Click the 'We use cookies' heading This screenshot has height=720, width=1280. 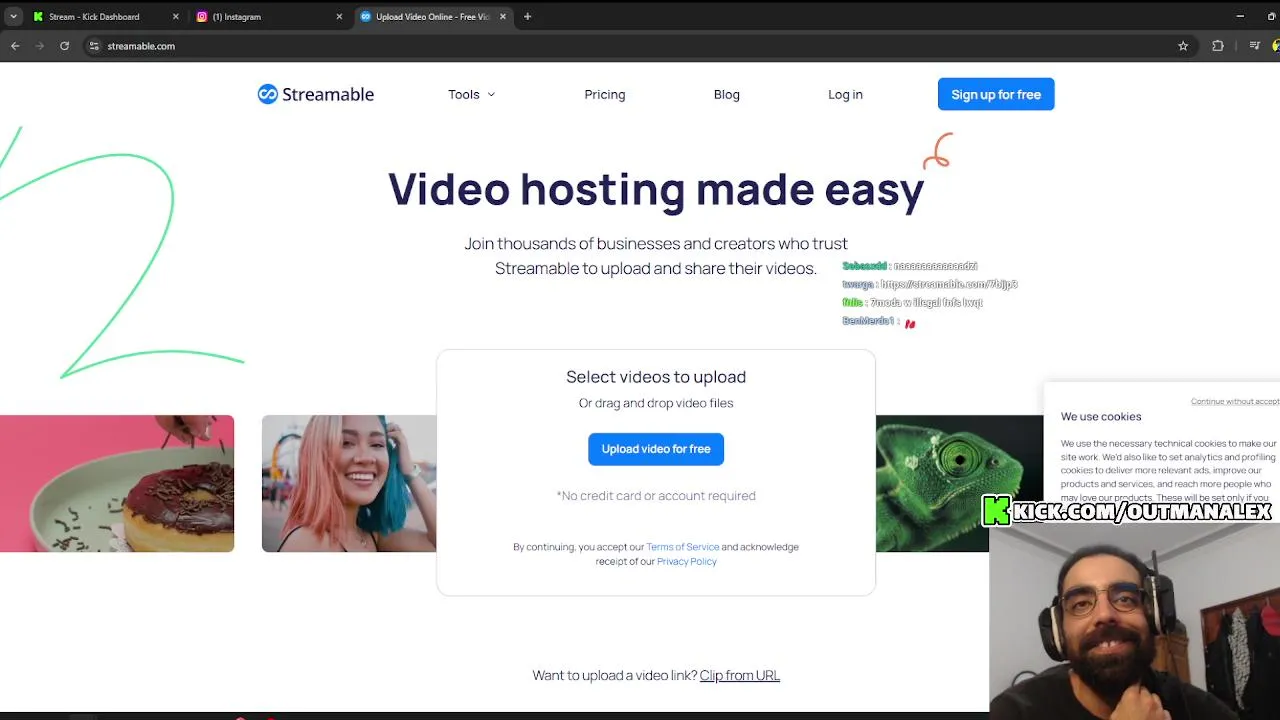1101,416
